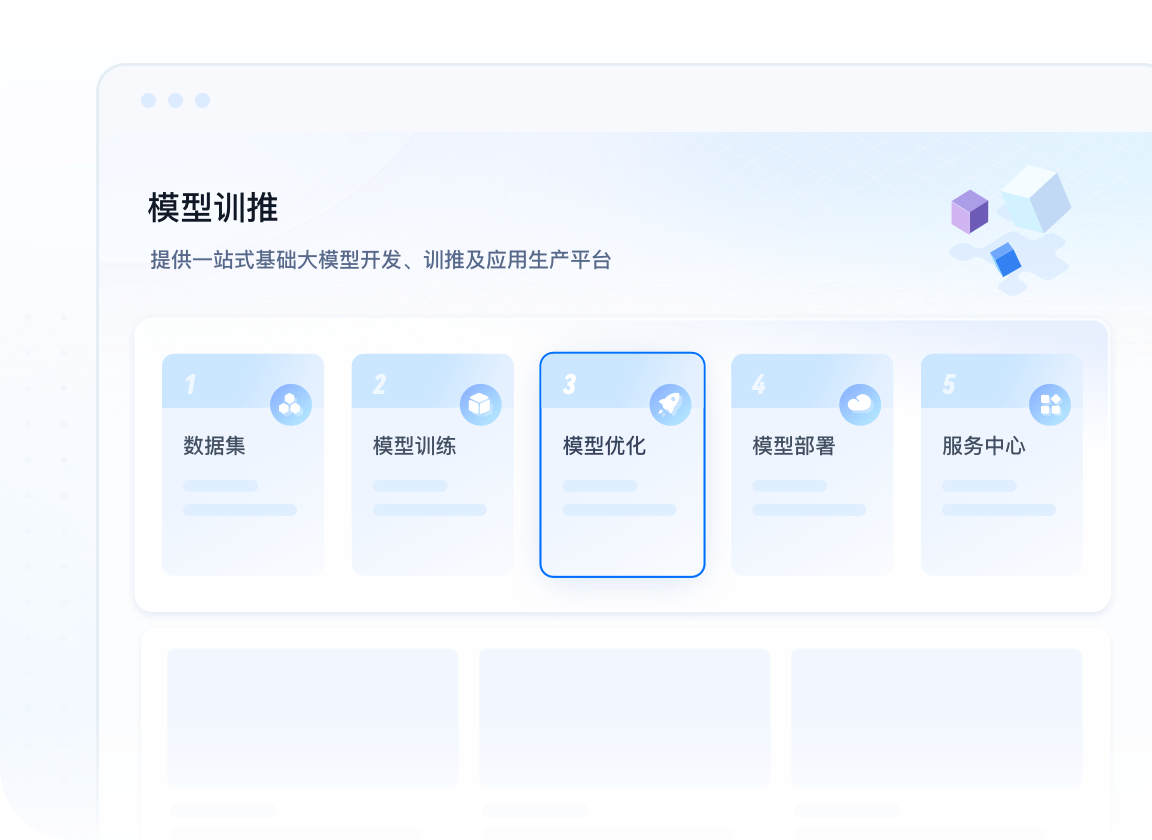The image size is (1152, 840).
Task: Click the cloud icon for 模型部署
Action: [x=860, y=405]
